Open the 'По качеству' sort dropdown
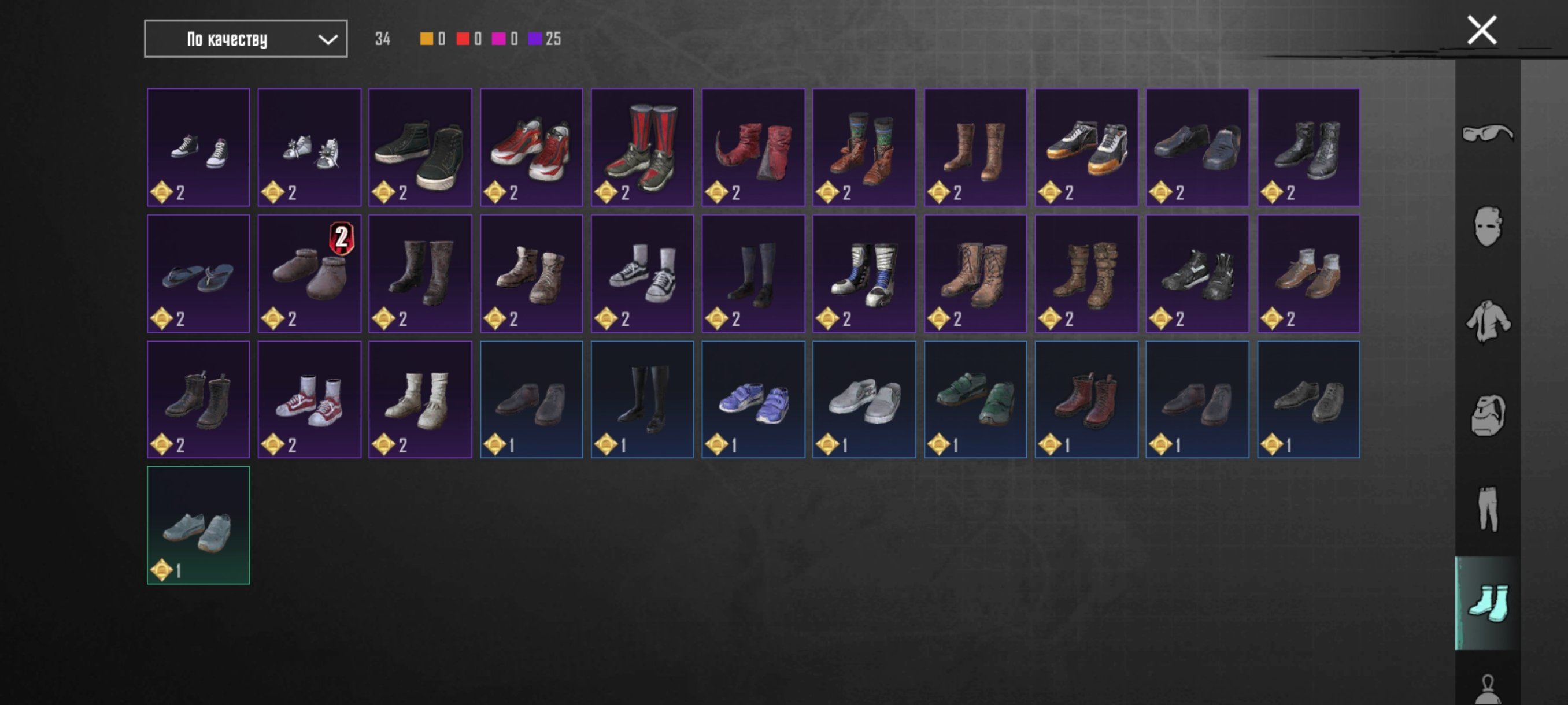This screenshot has height=705, width=1568. pos(246,39)
